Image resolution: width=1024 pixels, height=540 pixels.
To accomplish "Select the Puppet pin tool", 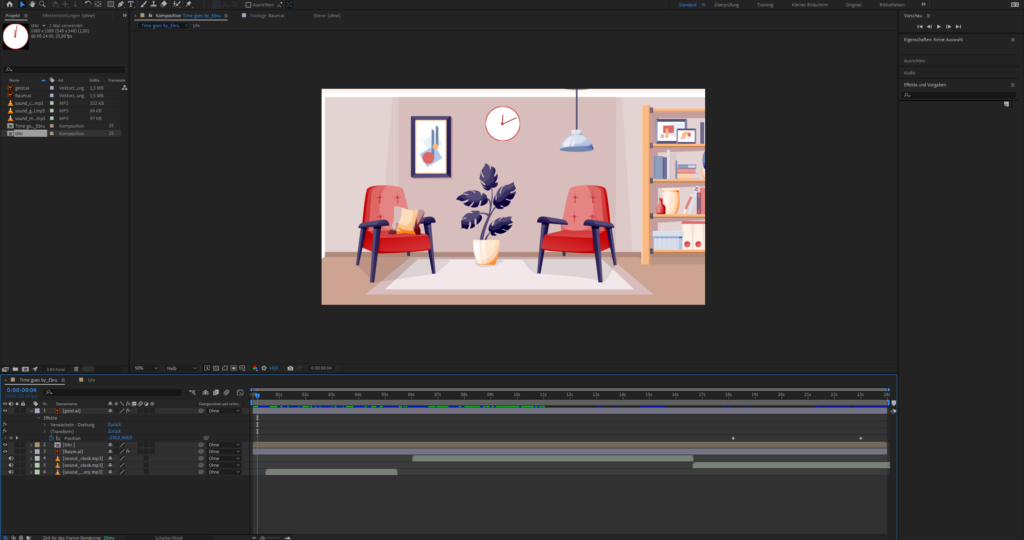I will [189, 4].
